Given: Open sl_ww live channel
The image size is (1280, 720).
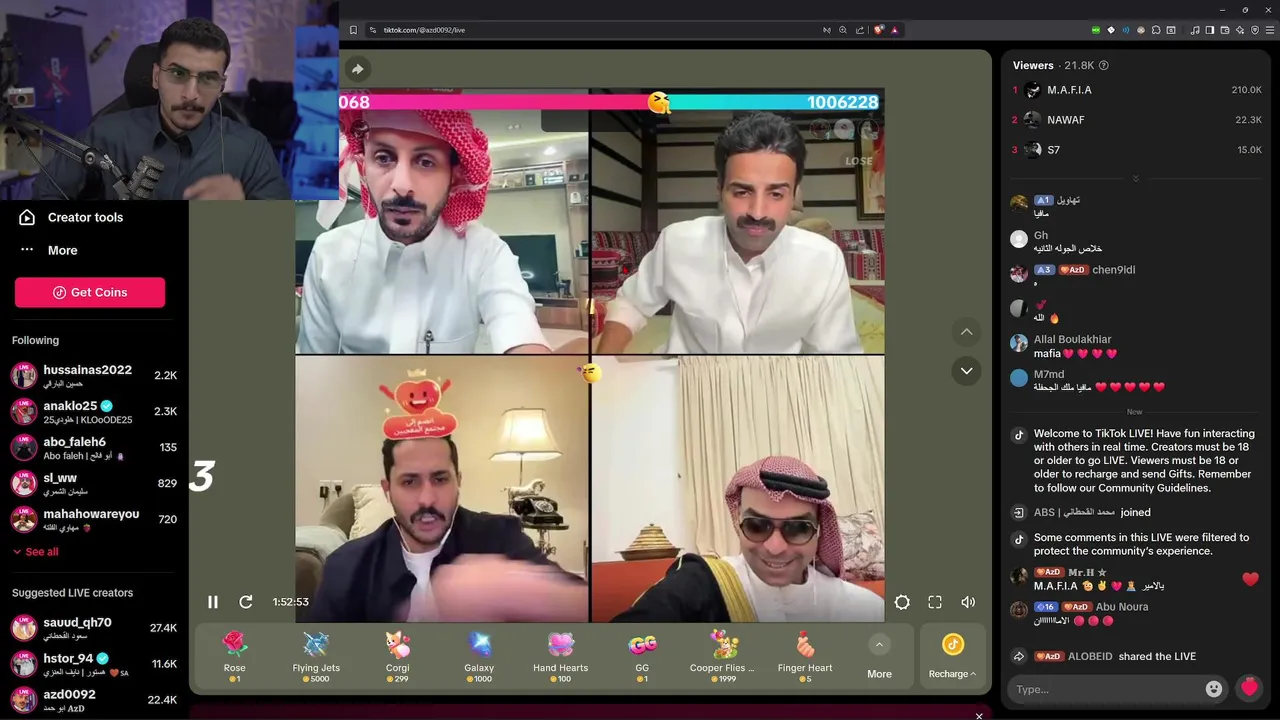Looking at the screenshot, I should point(94,483).
